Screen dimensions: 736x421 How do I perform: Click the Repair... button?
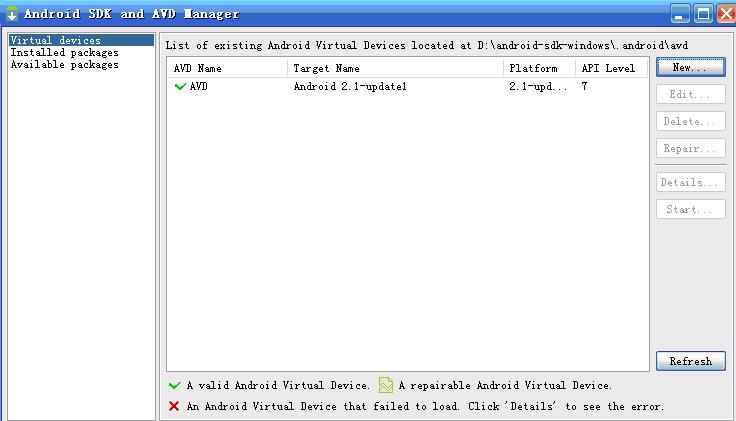pos(690,149)
